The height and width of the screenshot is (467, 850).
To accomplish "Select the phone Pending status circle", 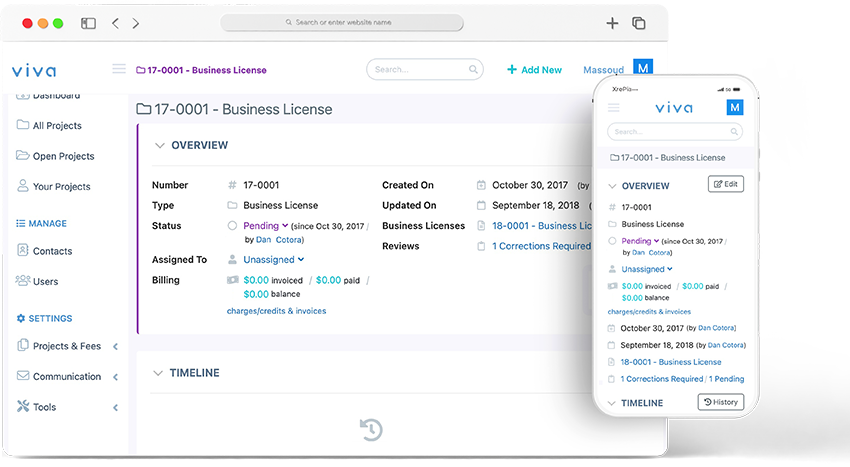I will click(612, 241).
